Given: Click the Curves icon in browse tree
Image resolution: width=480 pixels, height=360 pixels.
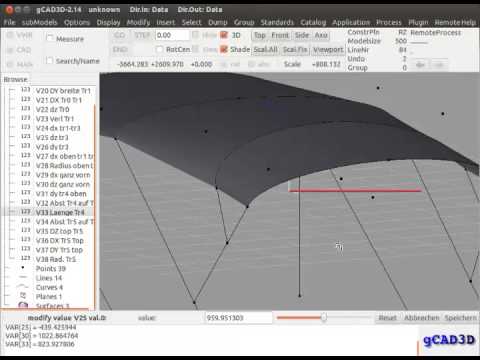Looking at the screenshot, I should [23, 287].
